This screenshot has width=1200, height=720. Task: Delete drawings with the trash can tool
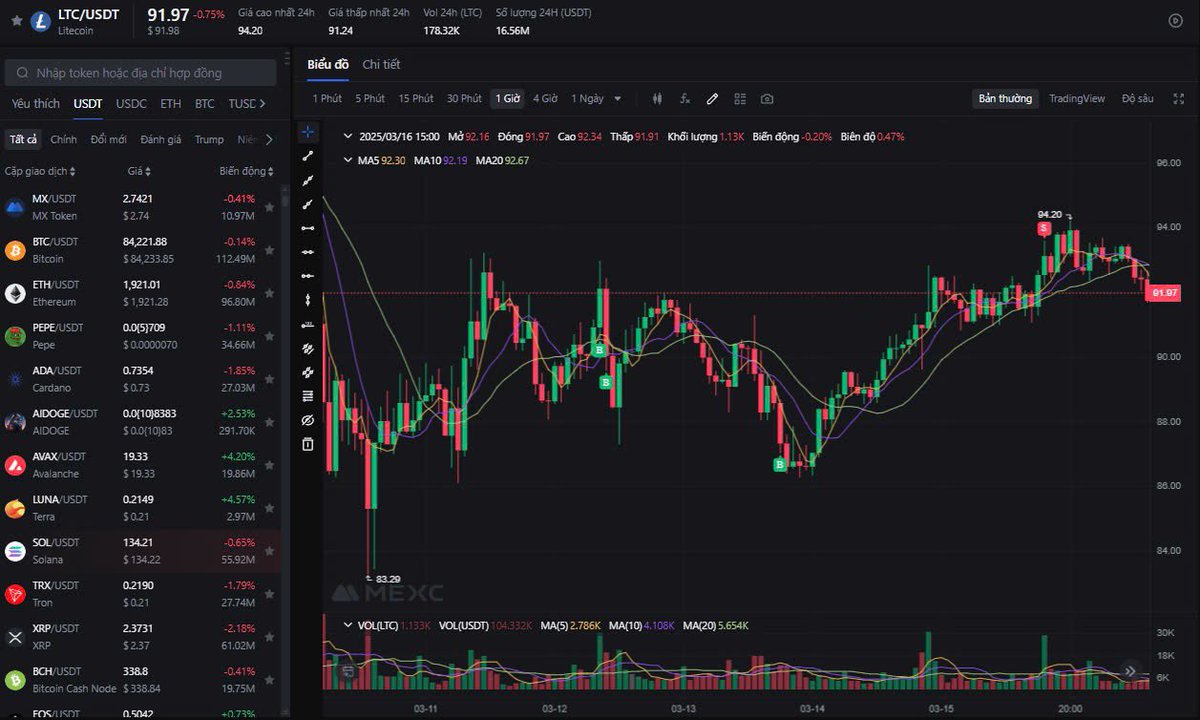(x=308, y=444)
